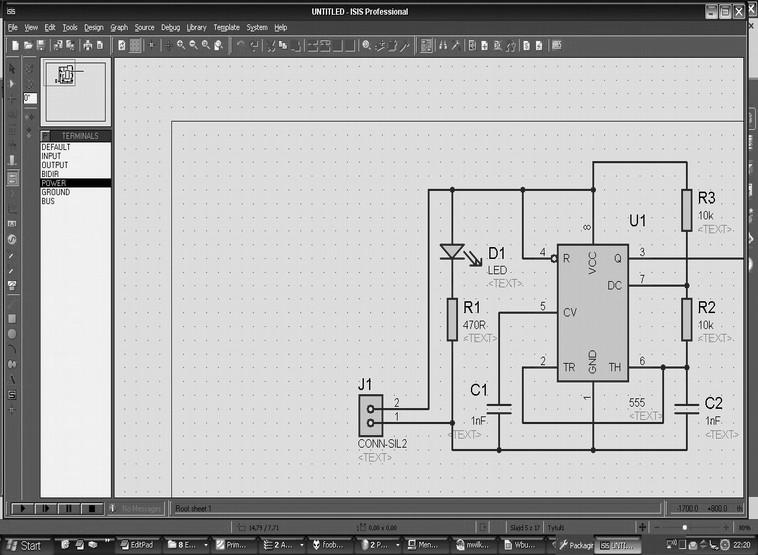
Task: Select the Generator mode sine wave tool
Action: (13, 240)
